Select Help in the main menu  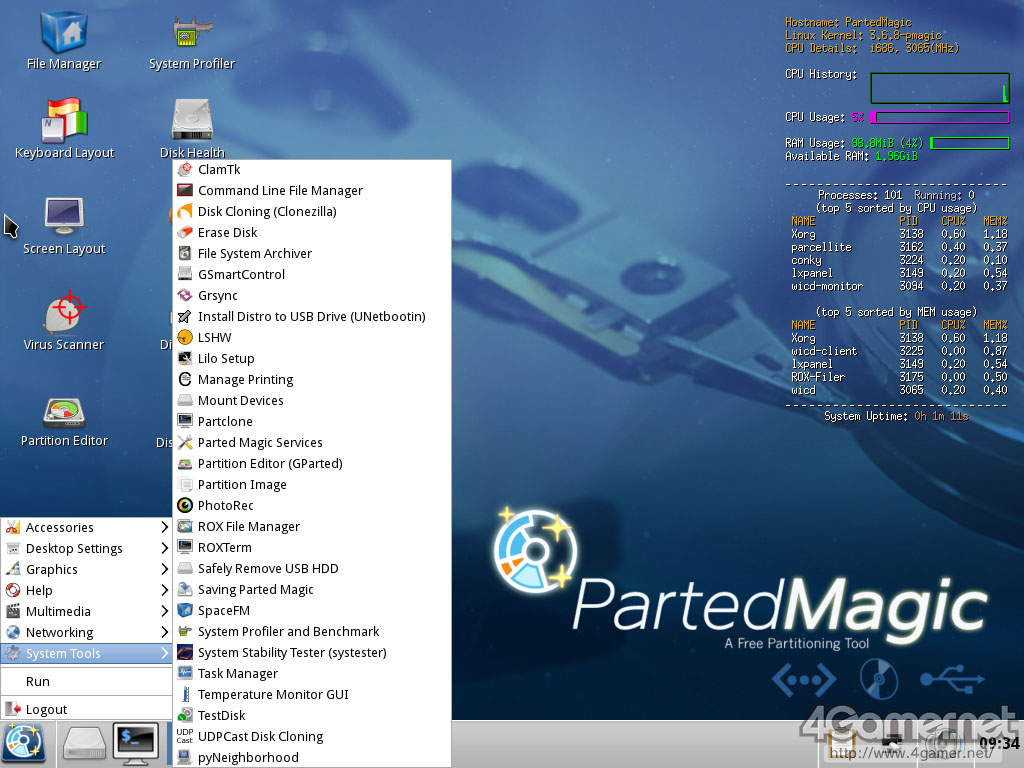point(86,590)
